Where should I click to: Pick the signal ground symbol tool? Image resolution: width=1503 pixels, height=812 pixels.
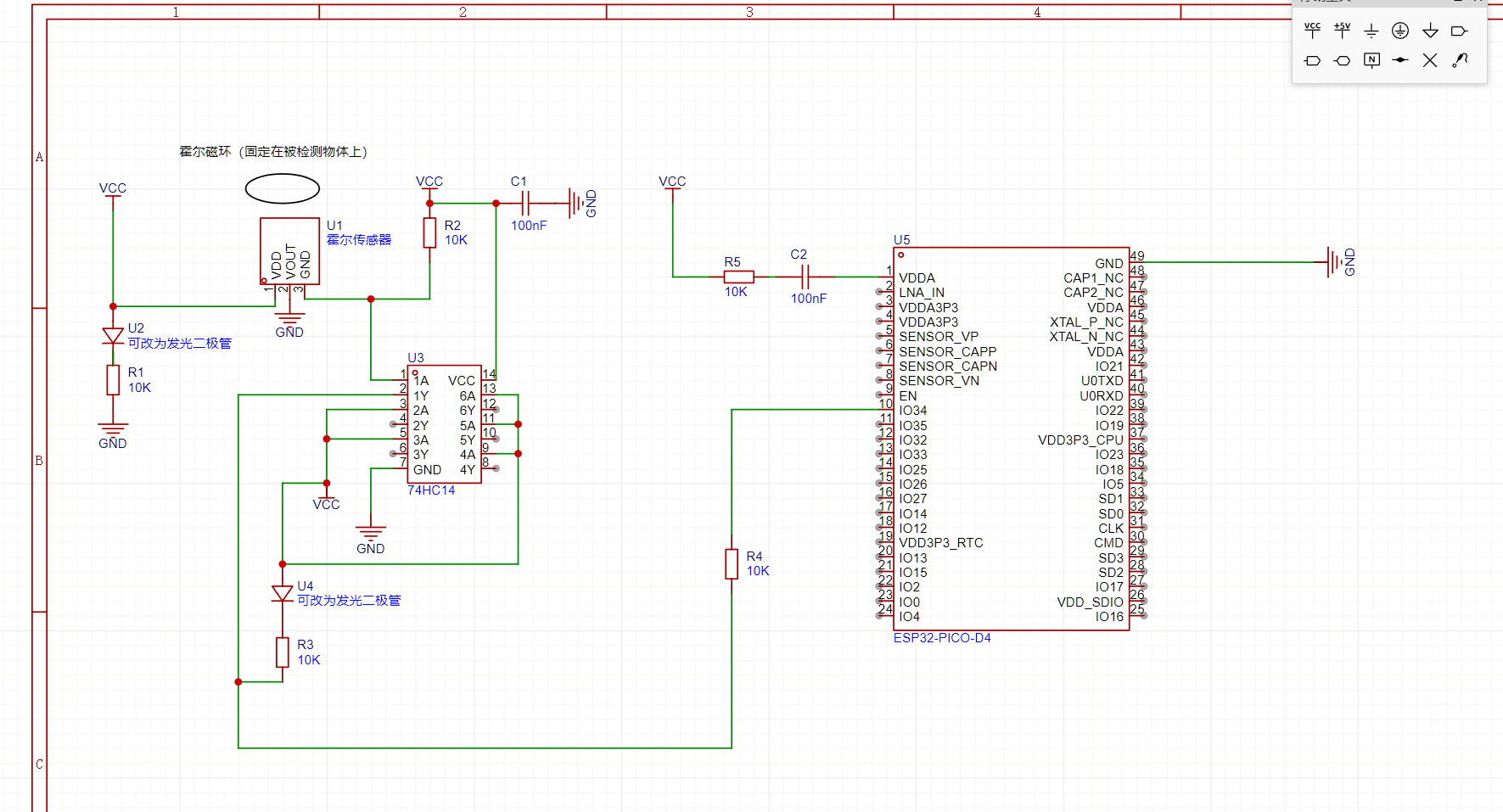click(x=1371, y=31)
